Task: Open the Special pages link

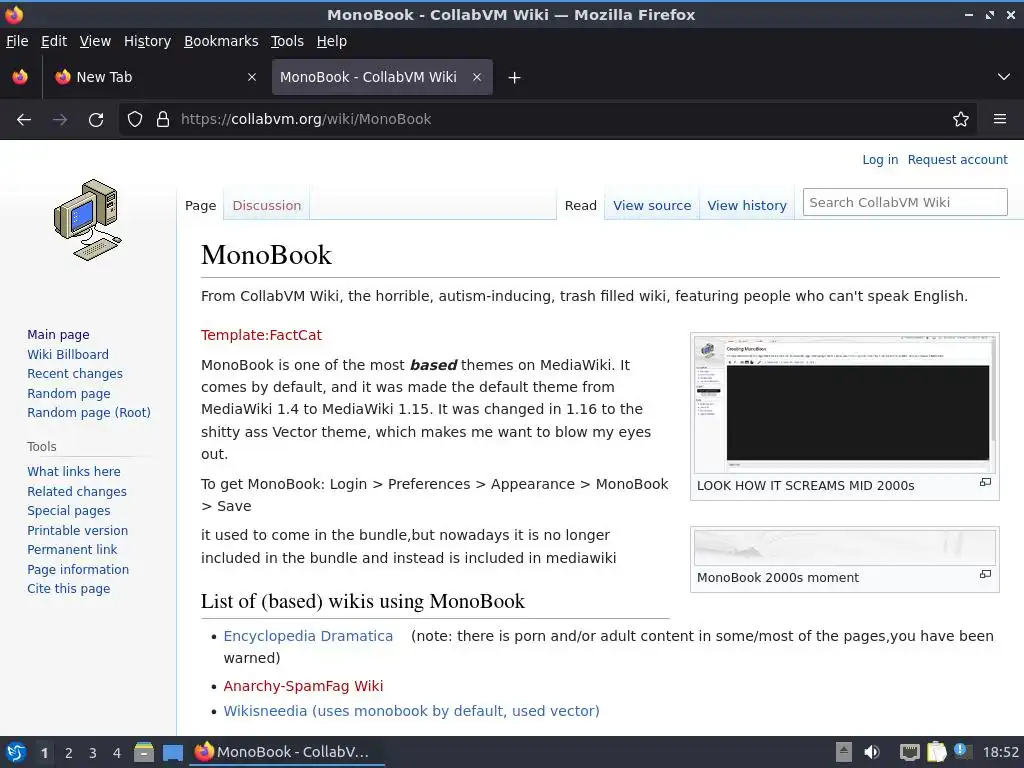Action: [69, 511]
